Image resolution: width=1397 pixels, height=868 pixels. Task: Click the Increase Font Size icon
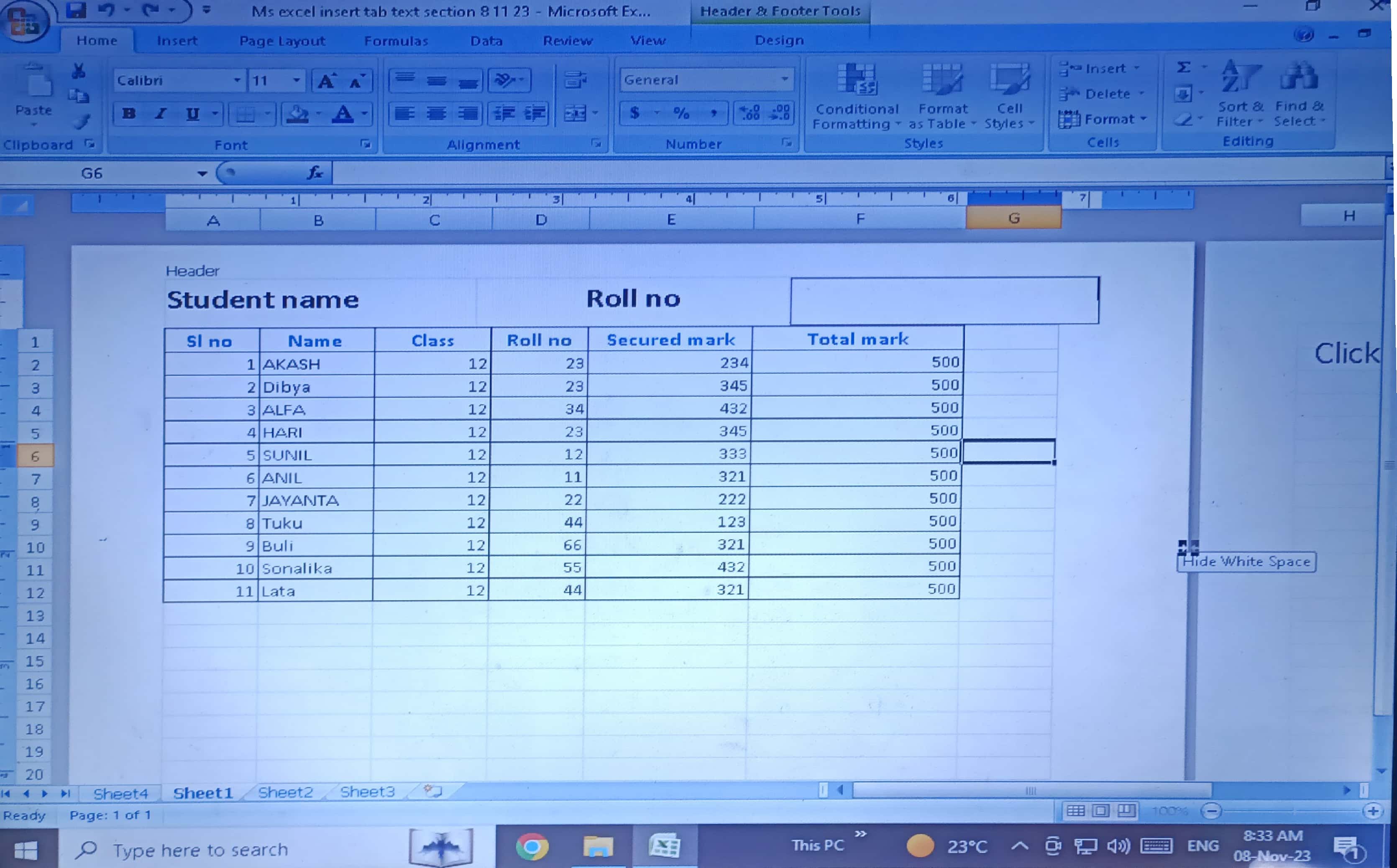pos(327,81)
